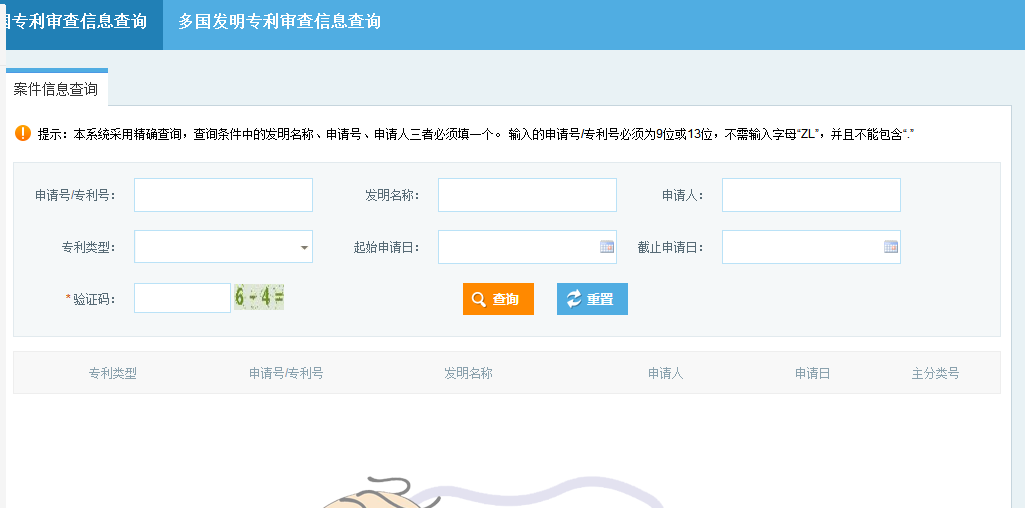Open the 截止申请日 calendar picker icon
Screen dimensions: 1025x508
[890, 247]
